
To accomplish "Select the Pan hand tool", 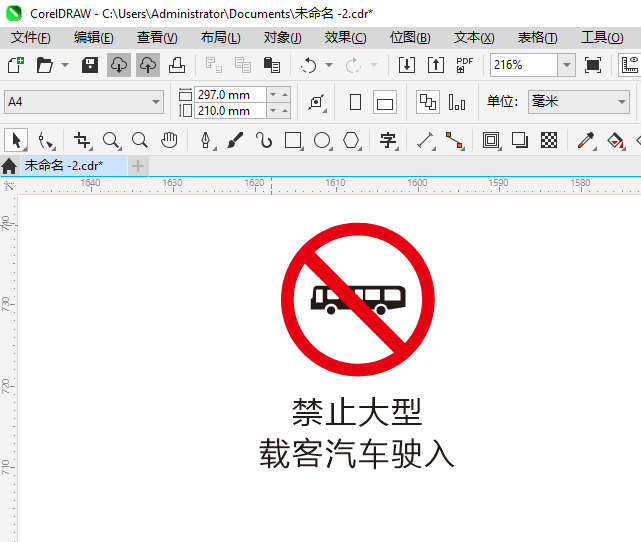I will coord(169,140).
